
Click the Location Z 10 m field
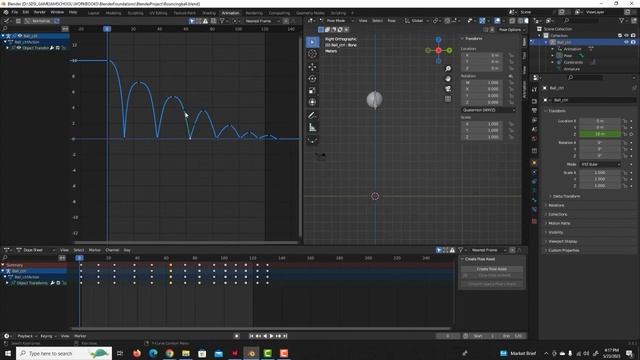(600, 134)
